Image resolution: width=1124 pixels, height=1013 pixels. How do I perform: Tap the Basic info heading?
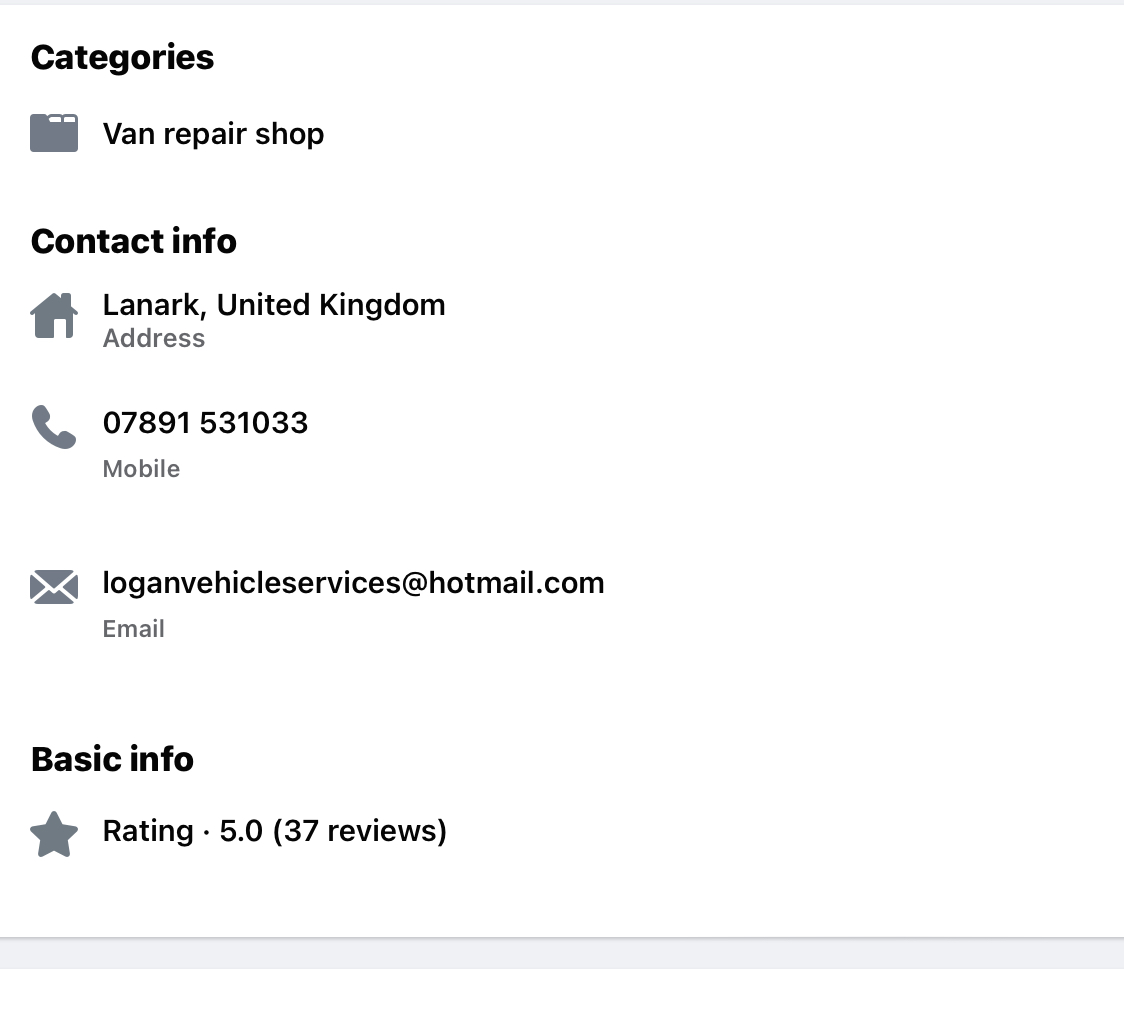pos(112,759)
